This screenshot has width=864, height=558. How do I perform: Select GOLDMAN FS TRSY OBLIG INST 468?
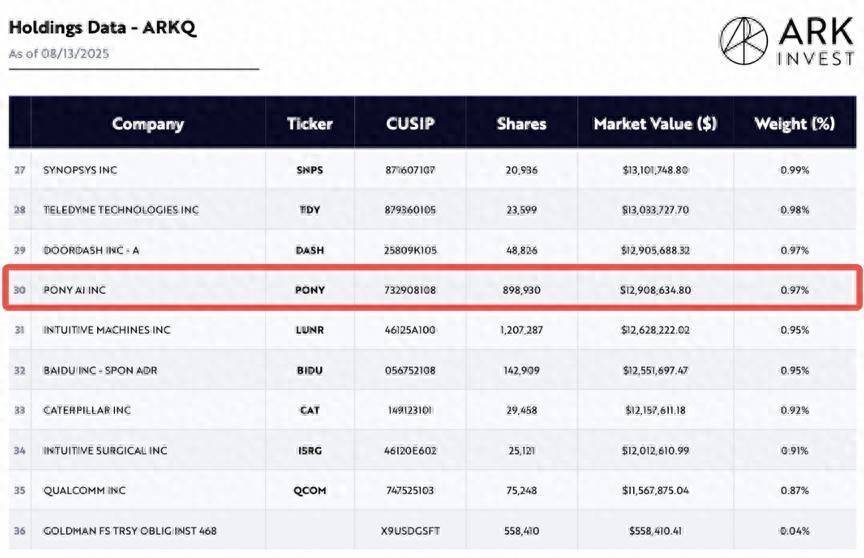[130, 531]
